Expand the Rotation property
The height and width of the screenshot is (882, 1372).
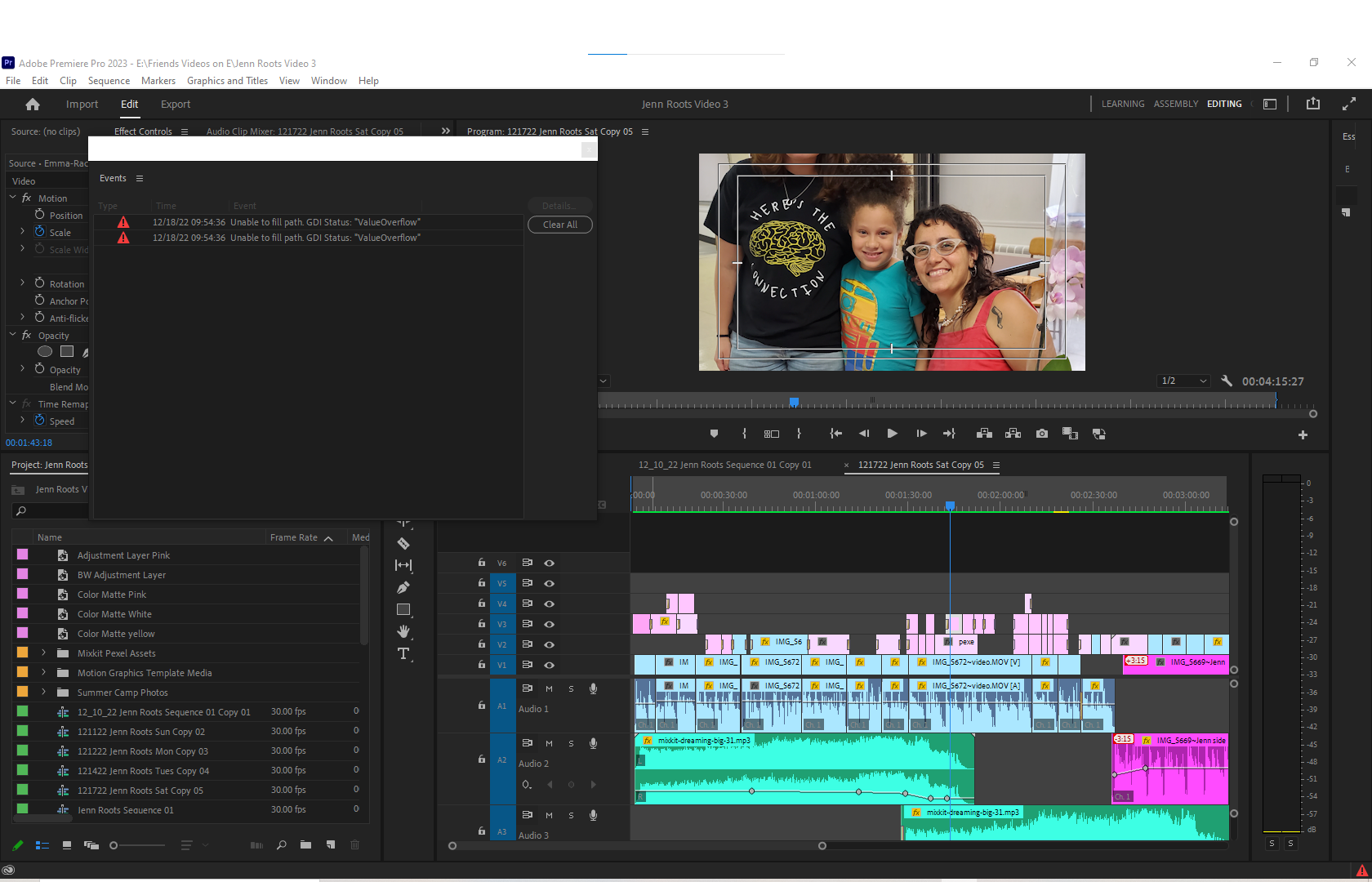(22, 283)
